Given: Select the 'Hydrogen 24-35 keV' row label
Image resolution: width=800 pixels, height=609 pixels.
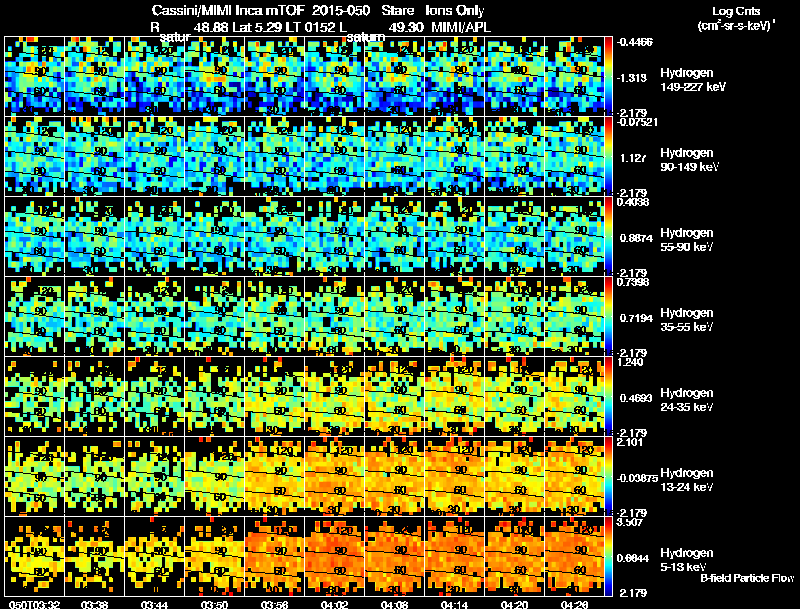Looking at the screenshot, I should click(687, 400).
